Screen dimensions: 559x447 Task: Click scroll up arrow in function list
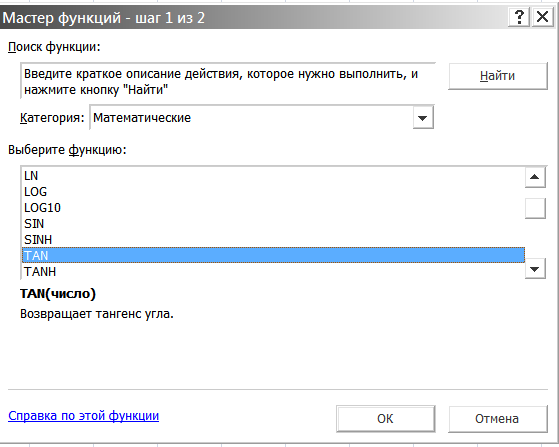[x=535, y=177]
